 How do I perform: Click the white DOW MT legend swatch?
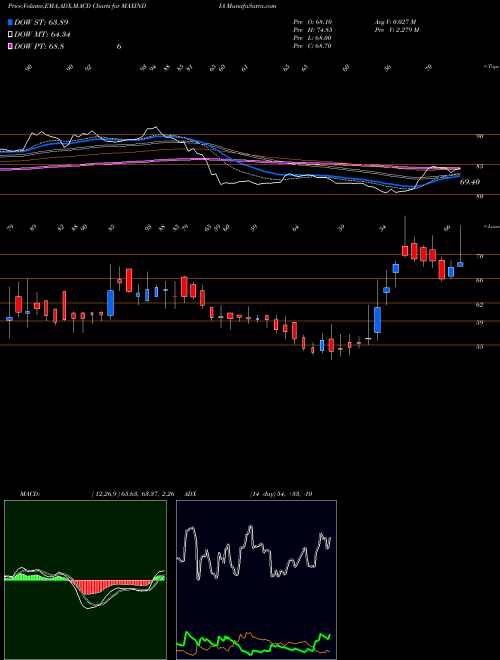11,35
